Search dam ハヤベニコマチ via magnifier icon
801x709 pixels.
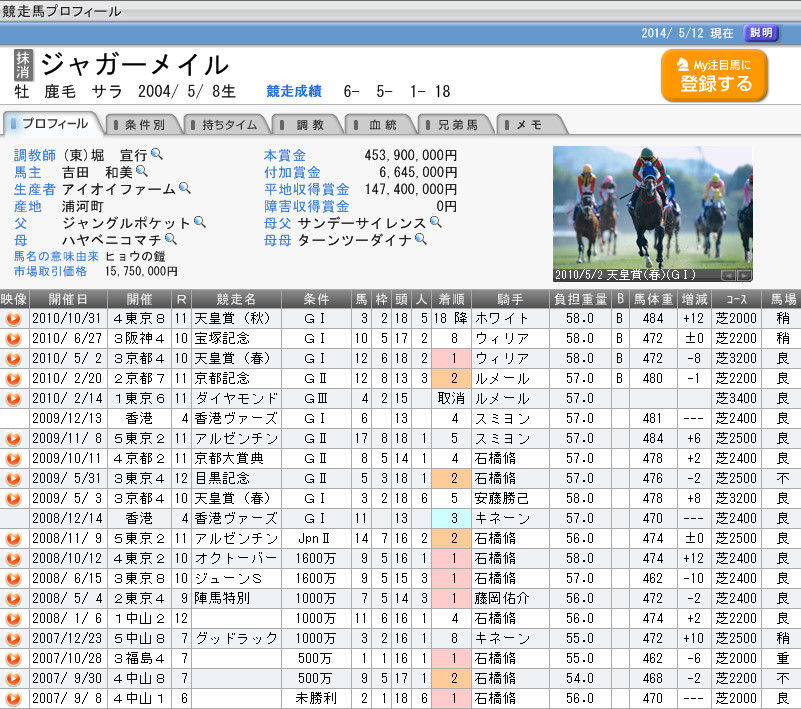pyautogui.click(x=171, y=239)
